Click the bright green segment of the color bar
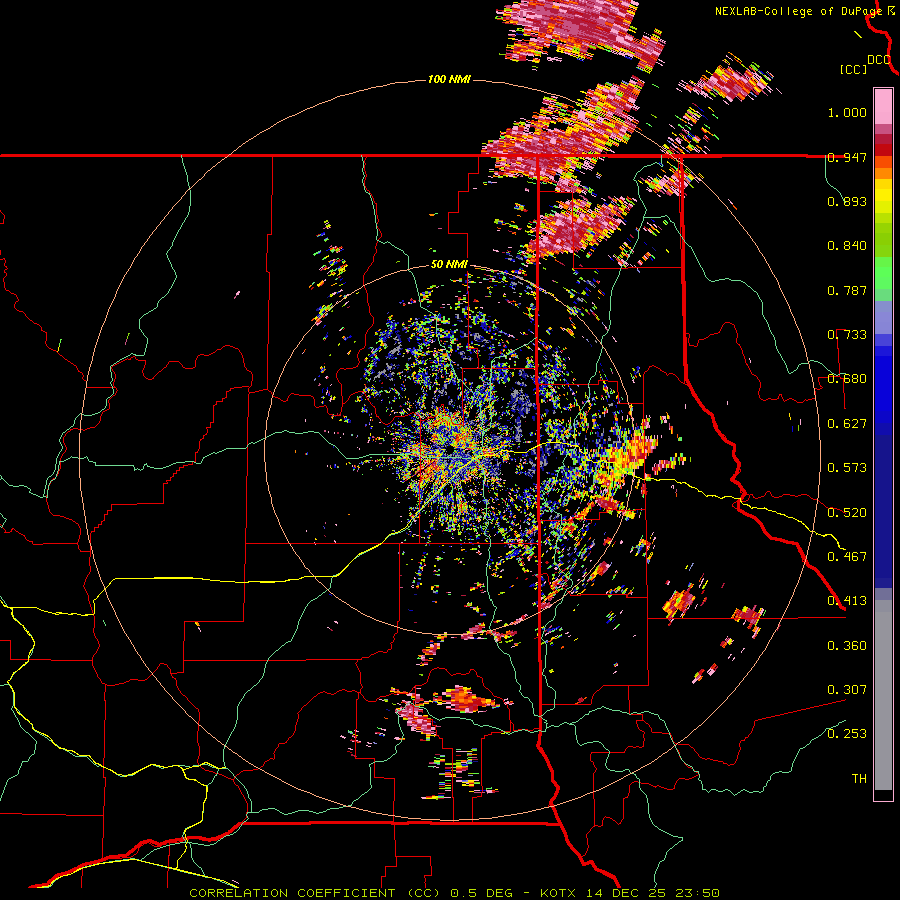Viewport: 900px width, 900px height. pyautogui.click(x=883, y=273)
